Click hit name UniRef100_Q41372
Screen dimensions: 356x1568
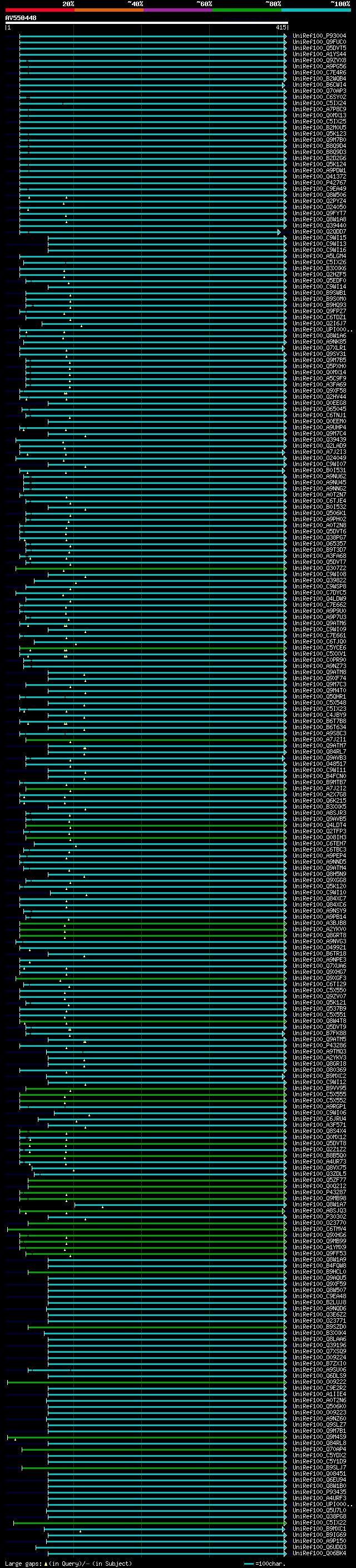319,176
